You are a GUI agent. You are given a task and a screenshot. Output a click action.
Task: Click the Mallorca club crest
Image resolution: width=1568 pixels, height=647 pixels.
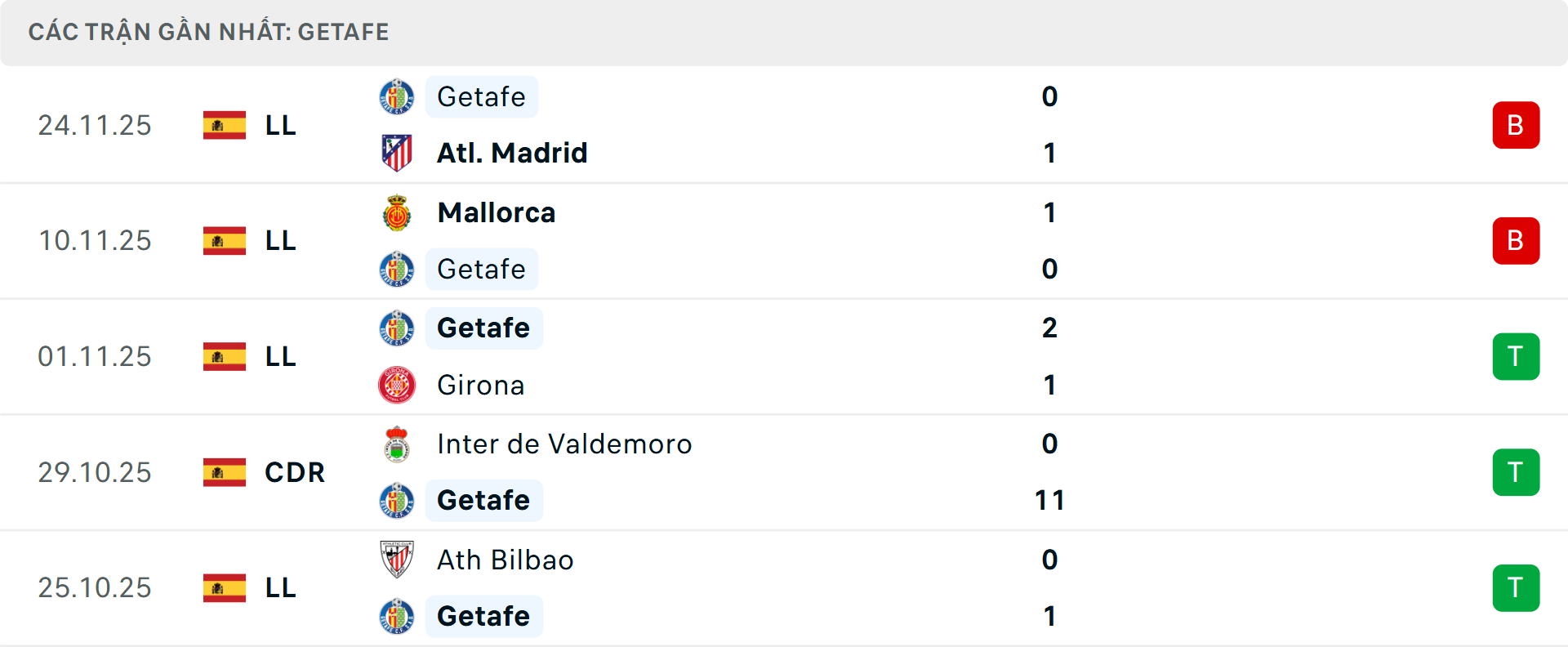(x=397, y=213)
